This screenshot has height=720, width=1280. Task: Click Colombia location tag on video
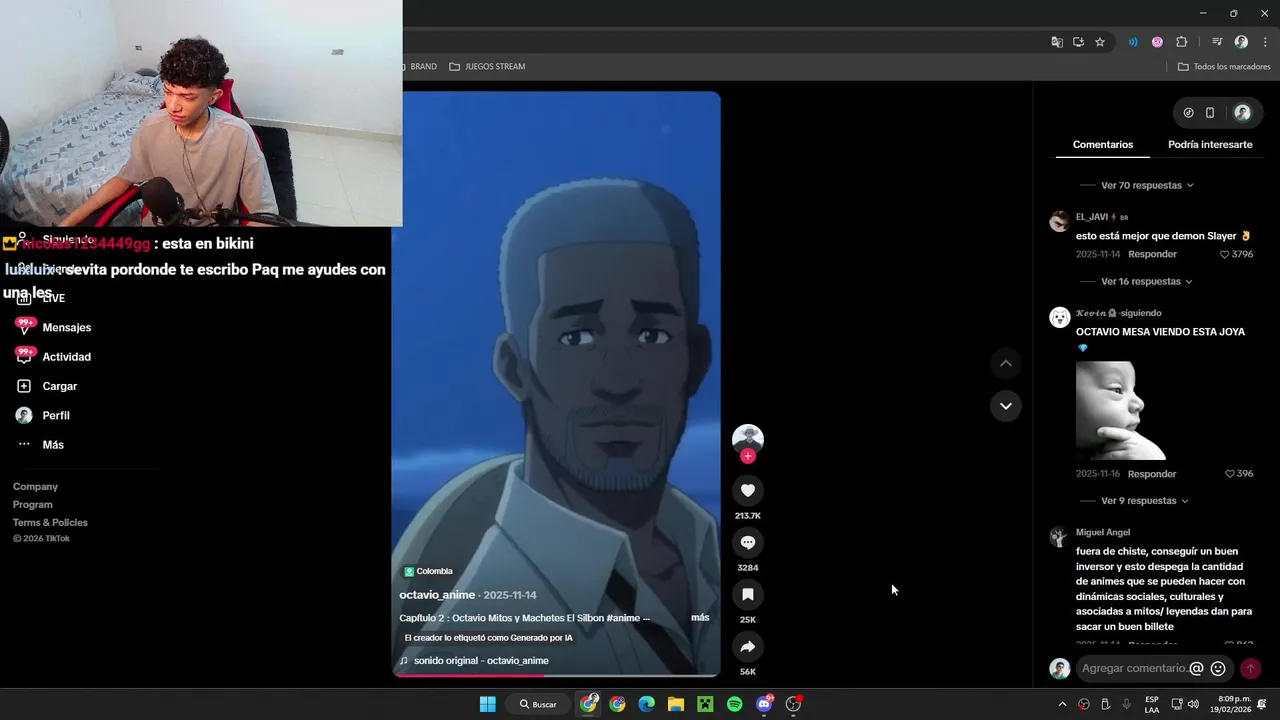tap(428, 571)
